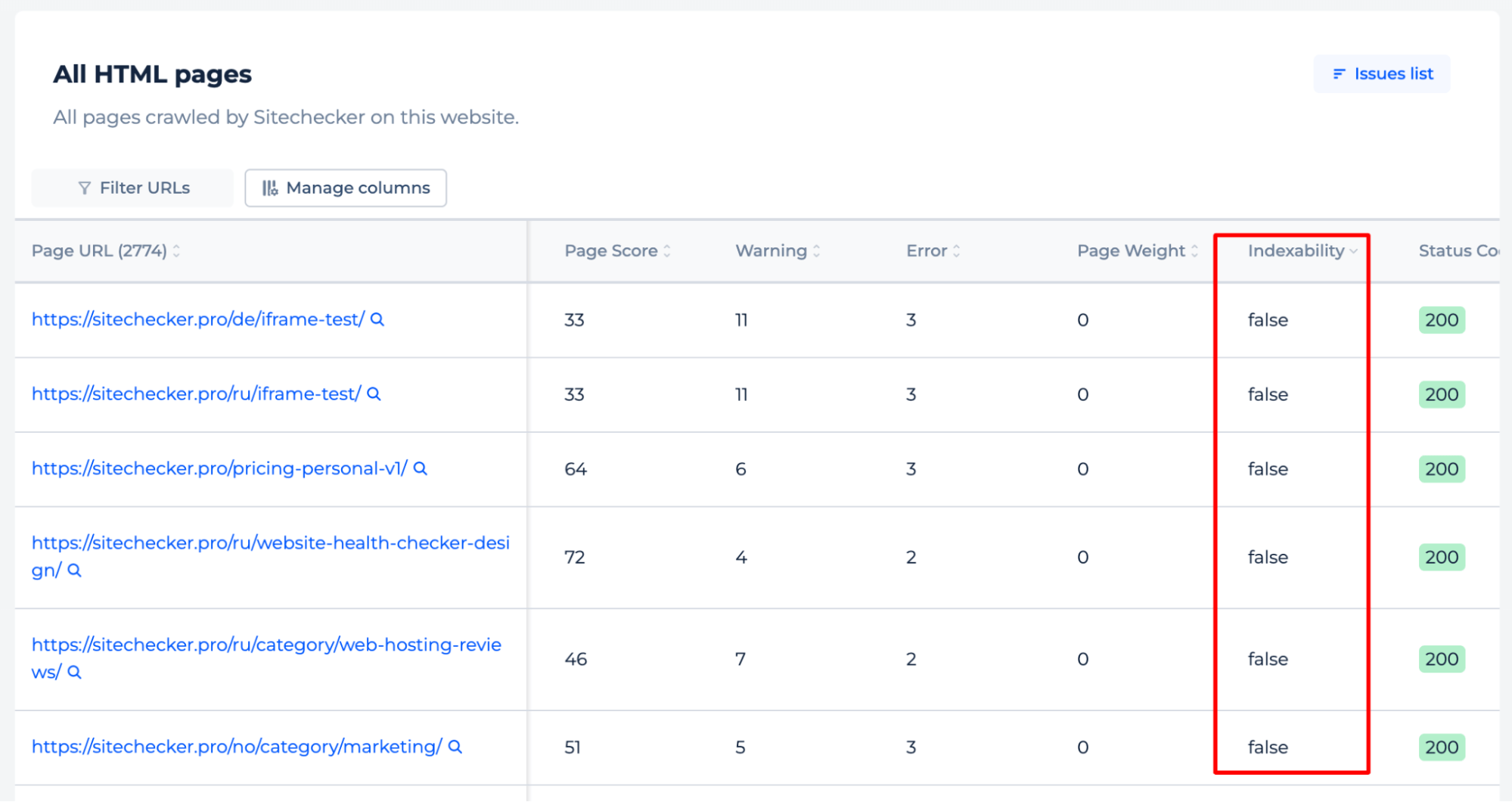The height and width of the screenshot is (802, 1512).
Task: Click magnifier icon beside no/category/marketing URL
Action: pos(455,747)
